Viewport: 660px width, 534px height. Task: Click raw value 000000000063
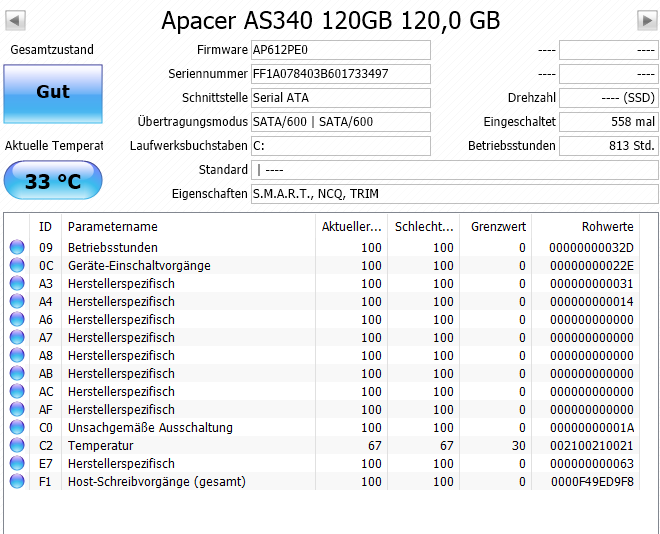point(591,464)
